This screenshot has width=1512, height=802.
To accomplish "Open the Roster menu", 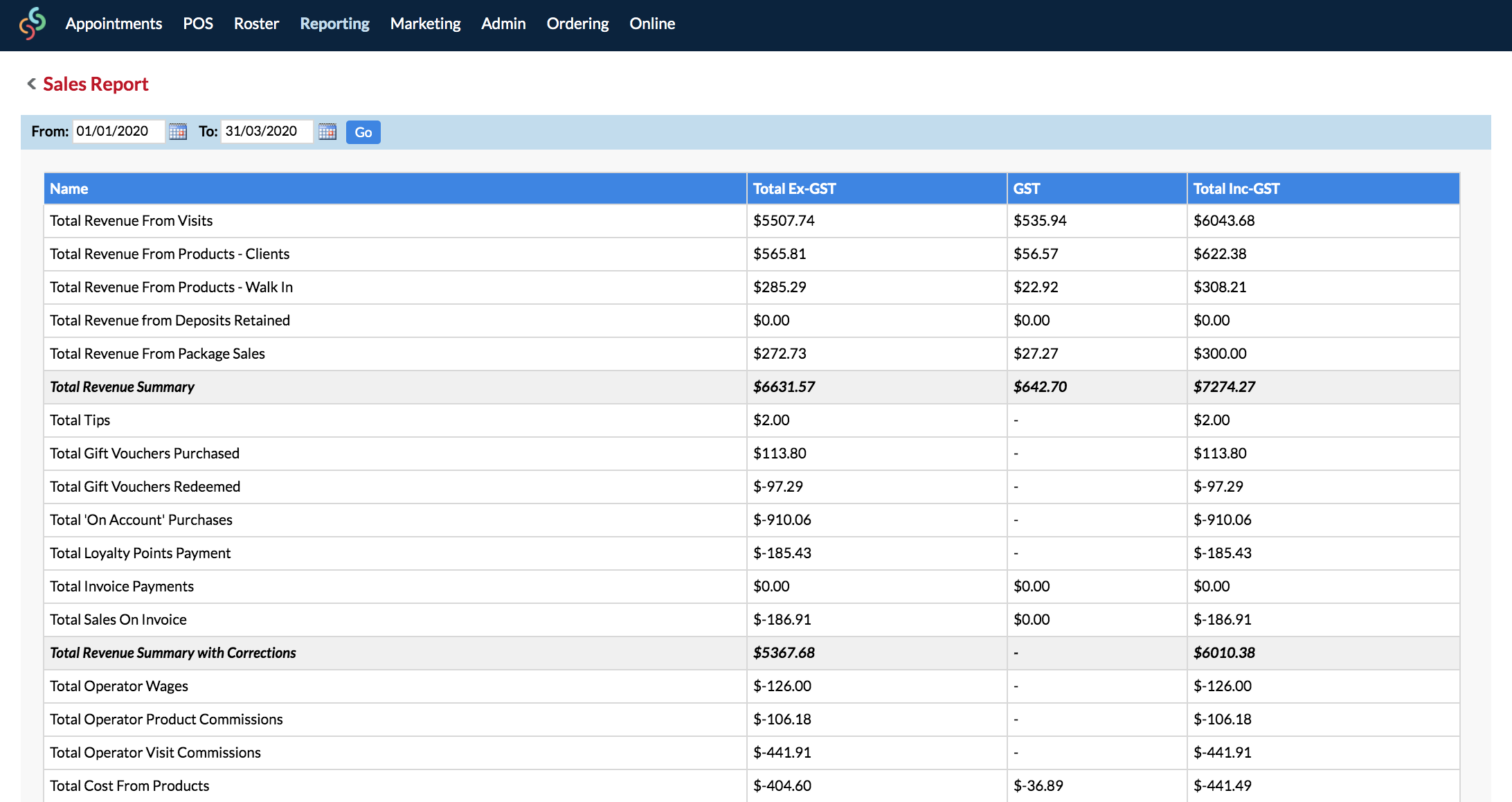I will [256, 24].
